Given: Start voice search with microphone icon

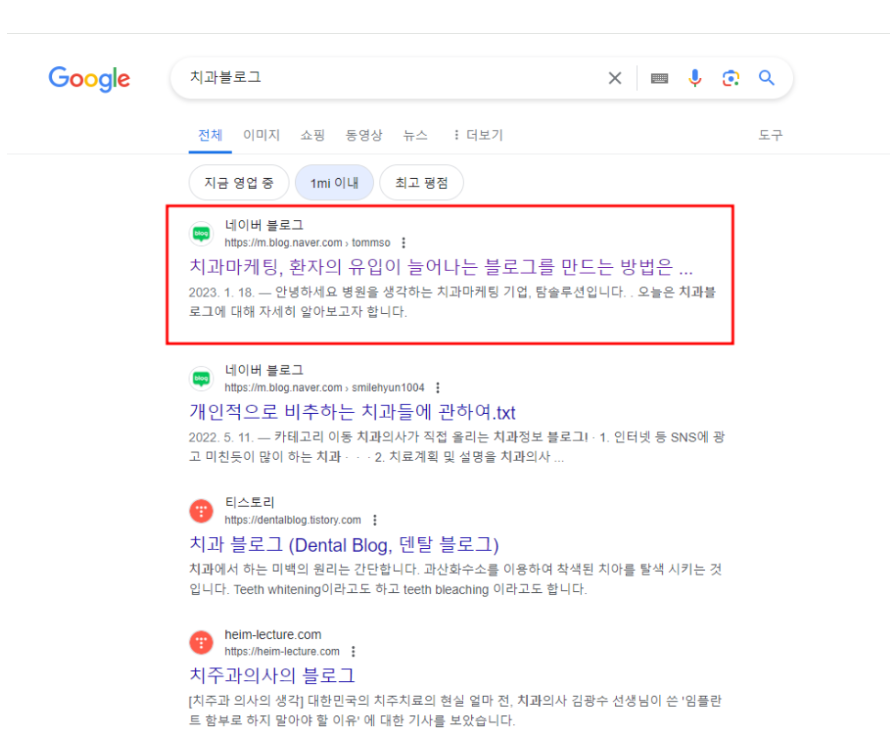Looking at the screenshot, I should (x=695, y=78).
